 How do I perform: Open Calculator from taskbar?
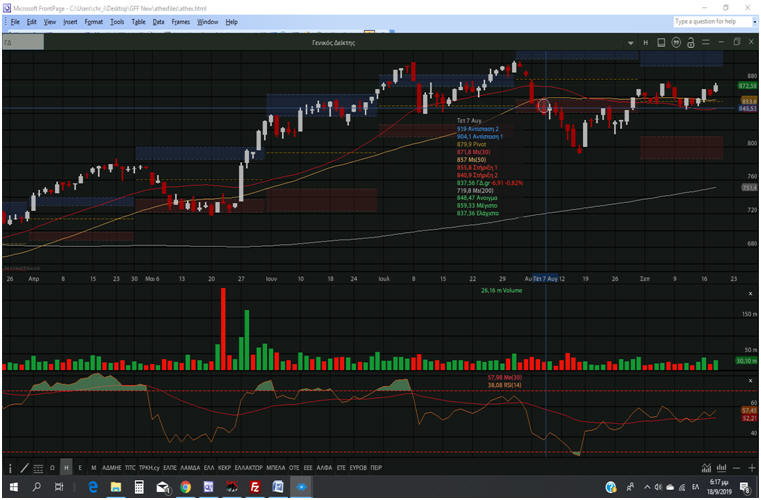(139, 487)
